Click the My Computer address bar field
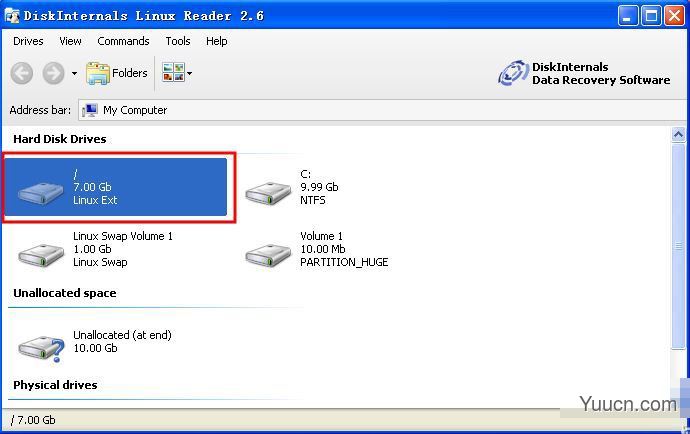Image resolution: width=690 pixels, height=434 pixels. click(x=382, y=110)
